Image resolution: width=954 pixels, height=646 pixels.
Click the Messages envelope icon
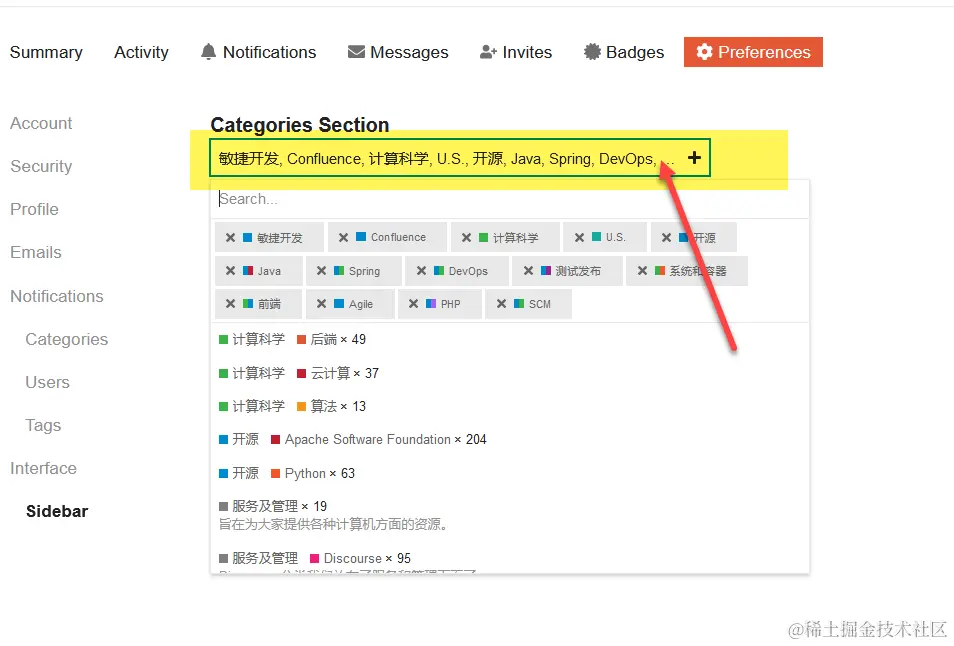[x=356, y=52]
